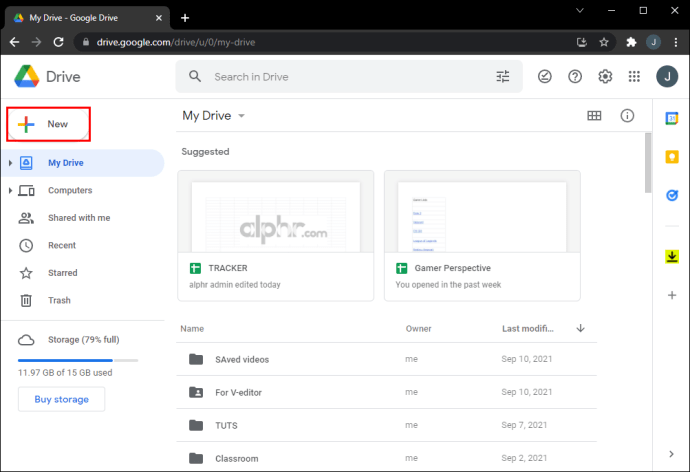Viewport: 690px width, 472px height.
Task: Click the search magnifier icon
Action: 195,77
